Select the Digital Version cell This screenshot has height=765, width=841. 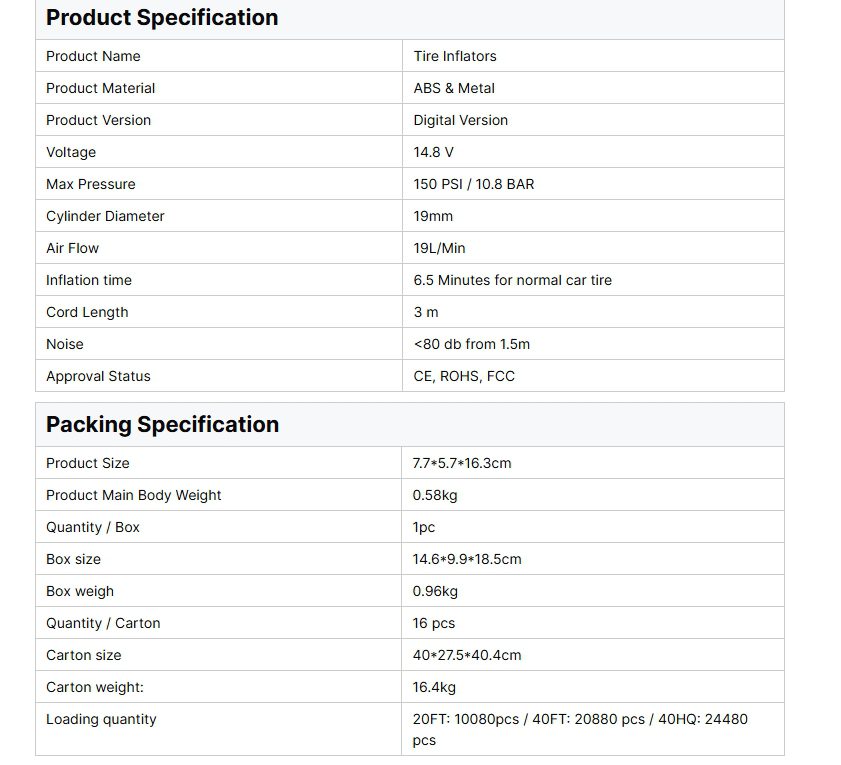point(461,120)
